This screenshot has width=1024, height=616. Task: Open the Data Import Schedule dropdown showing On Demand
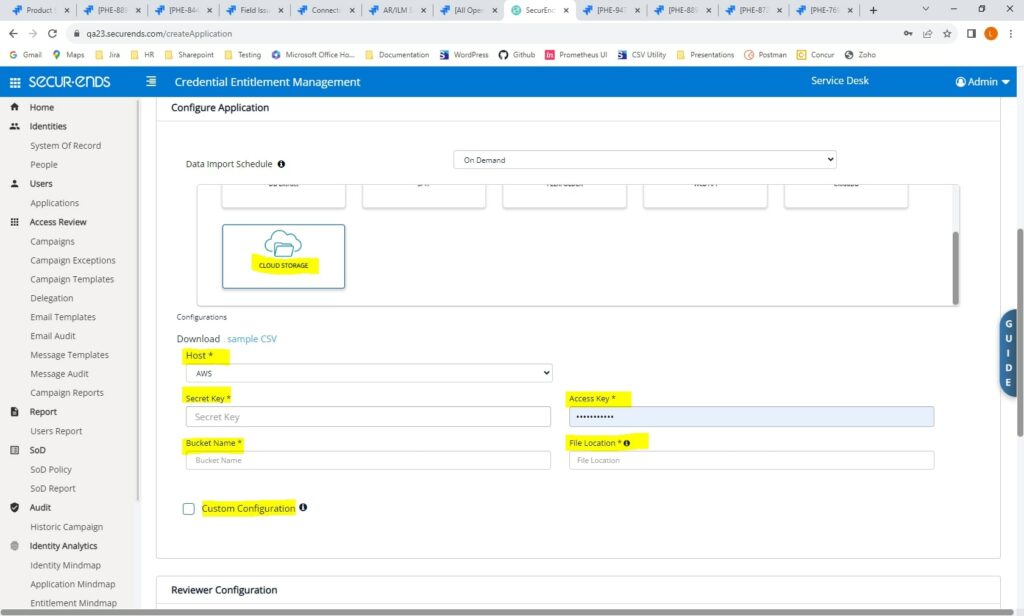point(645,160)
